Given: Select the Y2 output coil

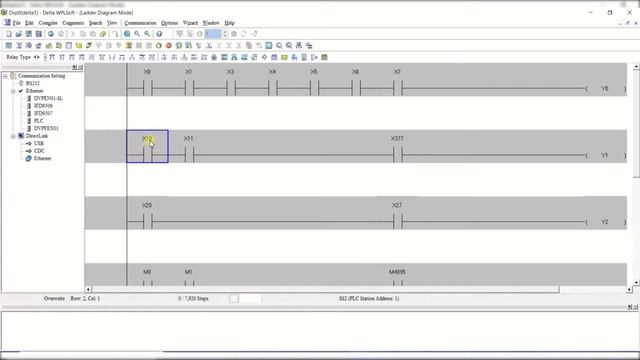Looking at the screenshot, I should pyautogui.click(x=605, y=222).
